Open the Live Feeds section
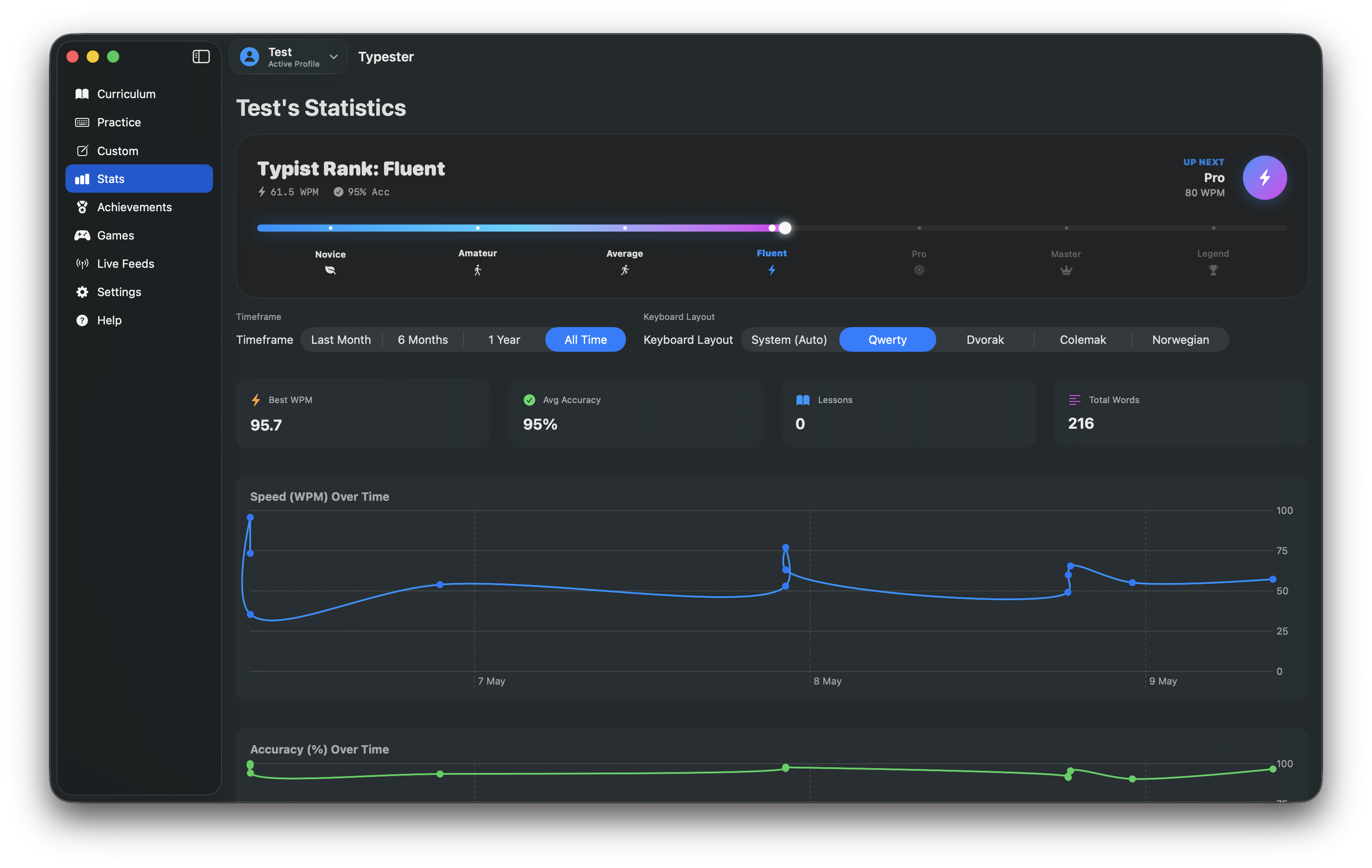The width and height of the screenshot is (1372, 868). point(139,263)
